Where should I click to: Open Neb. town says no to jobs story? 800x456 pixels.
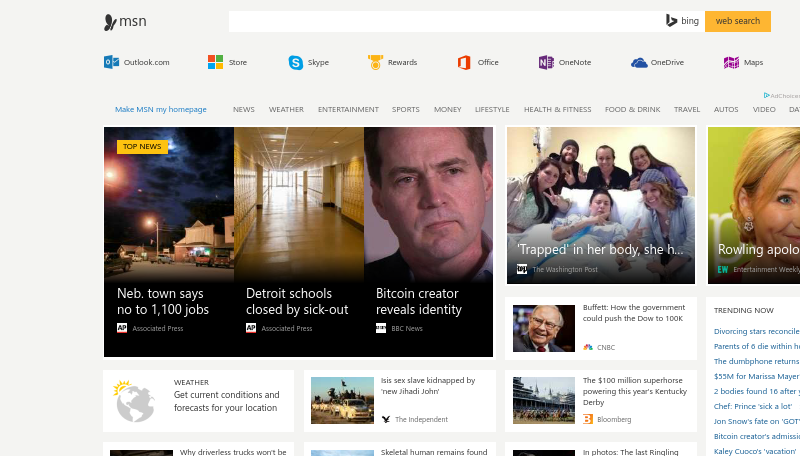[x=163, y=301]
